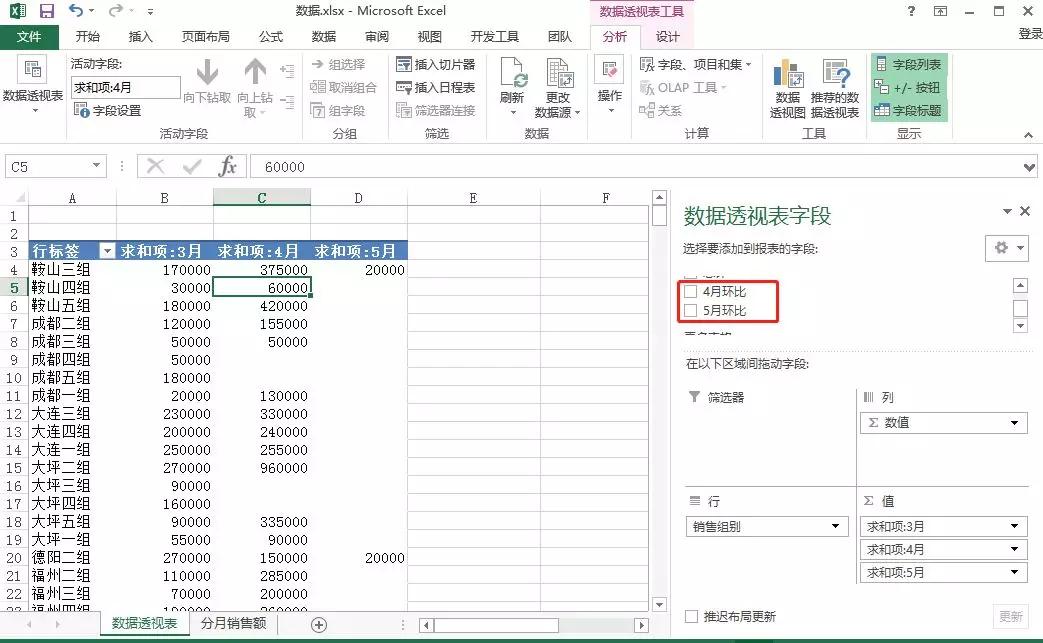Check the 4月环比 field checkbox
The image size is (1043, 643).
(690, 291)
